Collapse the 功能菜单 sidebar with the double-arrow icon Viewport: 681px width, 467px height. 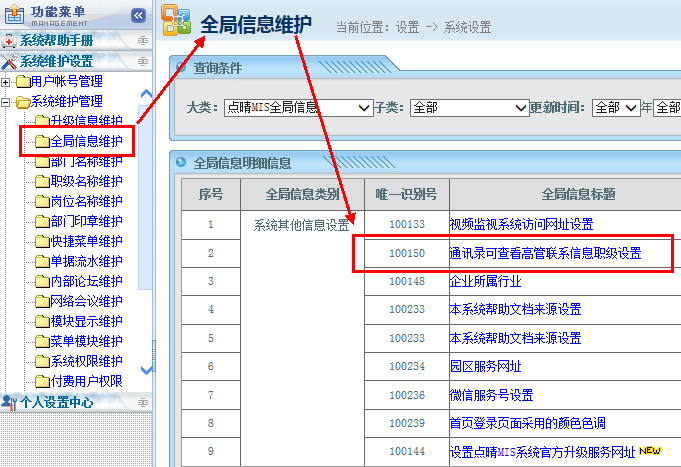138,15
